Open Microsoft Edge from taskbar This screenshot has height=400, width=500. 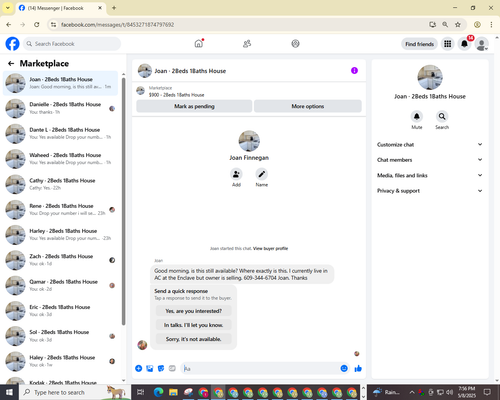coord(158,392)
